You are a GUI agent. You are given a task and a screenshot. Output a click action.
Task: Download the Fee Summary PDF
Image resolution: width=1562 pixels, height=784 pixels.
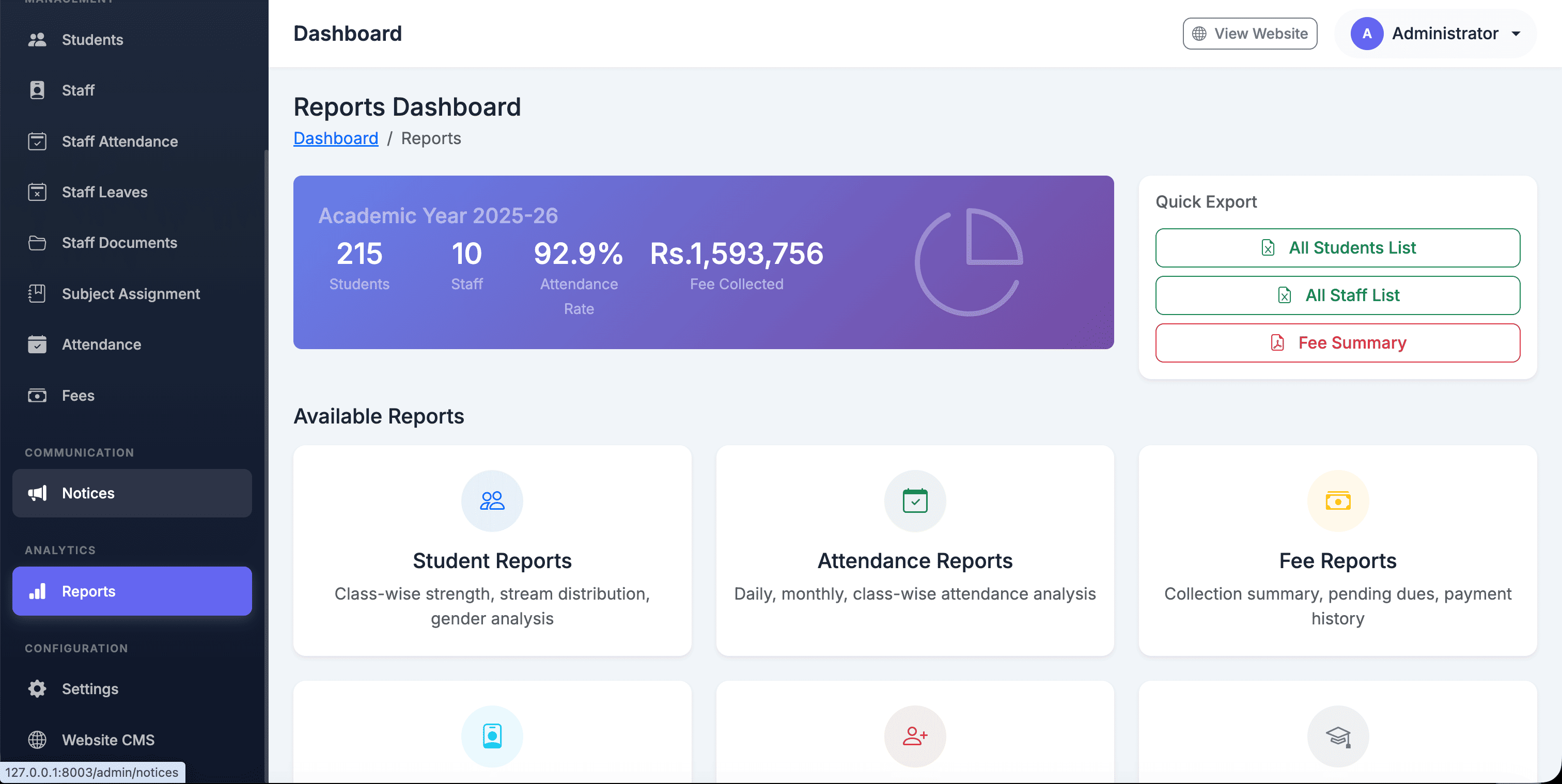[x=1337, y=342]
